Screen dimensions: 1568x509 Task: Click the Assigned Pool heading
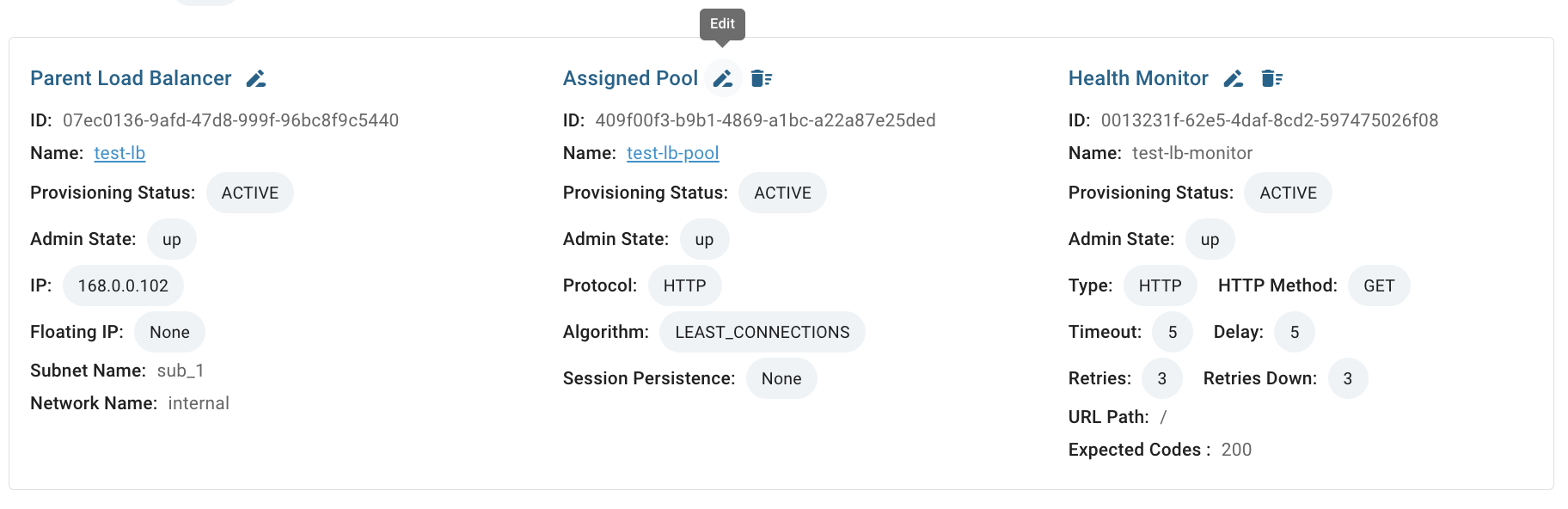coord(630,78)
